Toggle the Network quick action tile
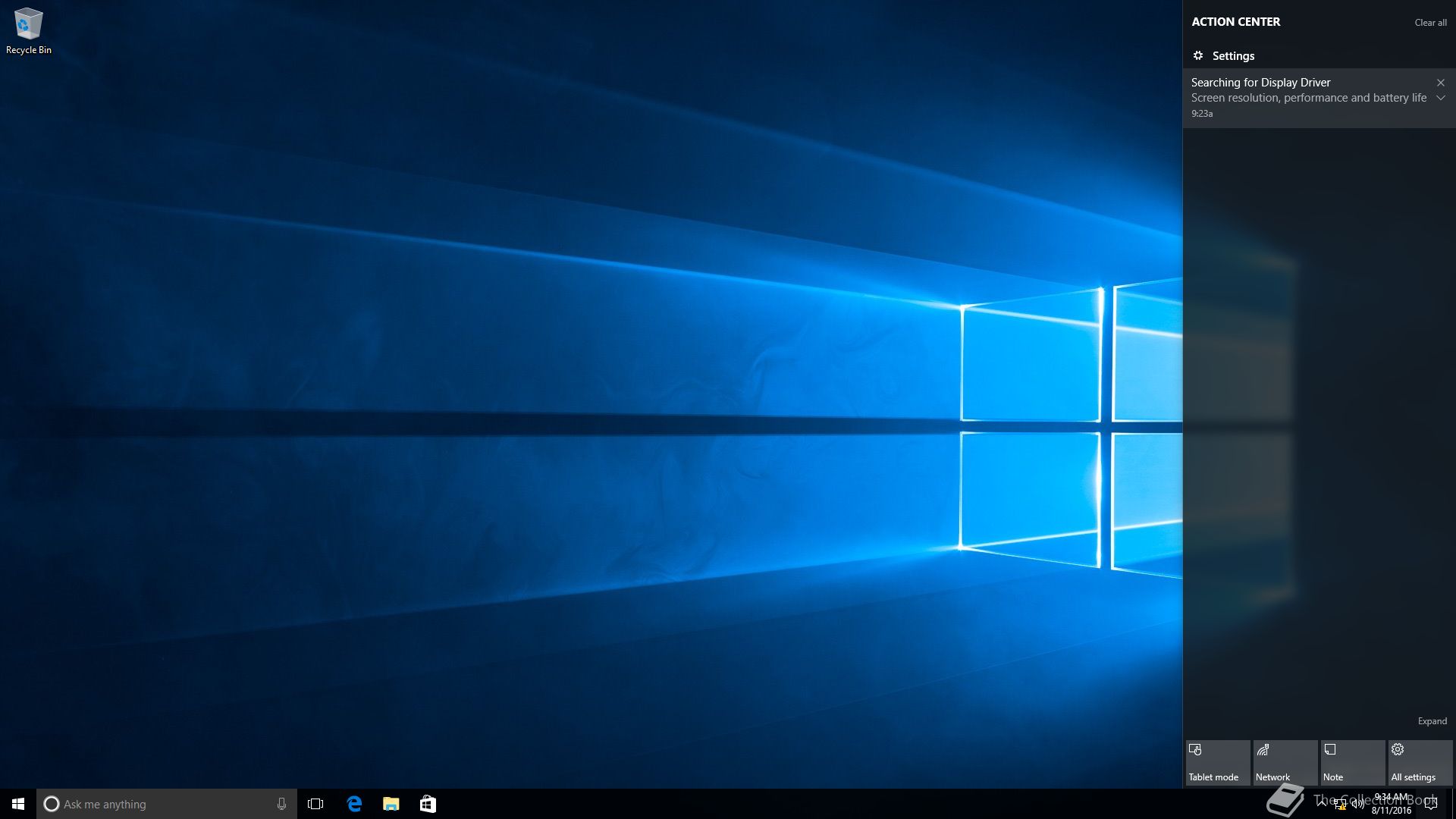Image resolution: width=1456 pixels, height=819 pixels. pyautogui.click(x=1285, y=762)
